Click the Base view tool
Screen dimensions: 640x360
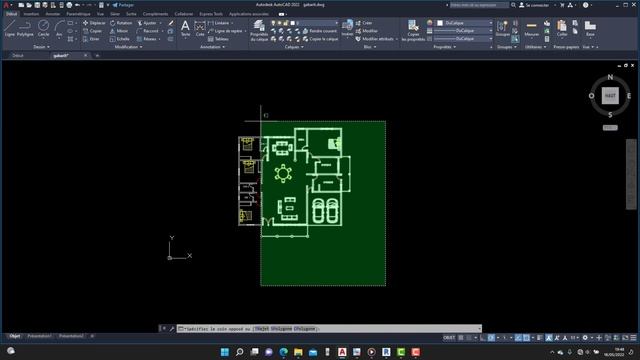pyautogui.click(x=590, y=29)
